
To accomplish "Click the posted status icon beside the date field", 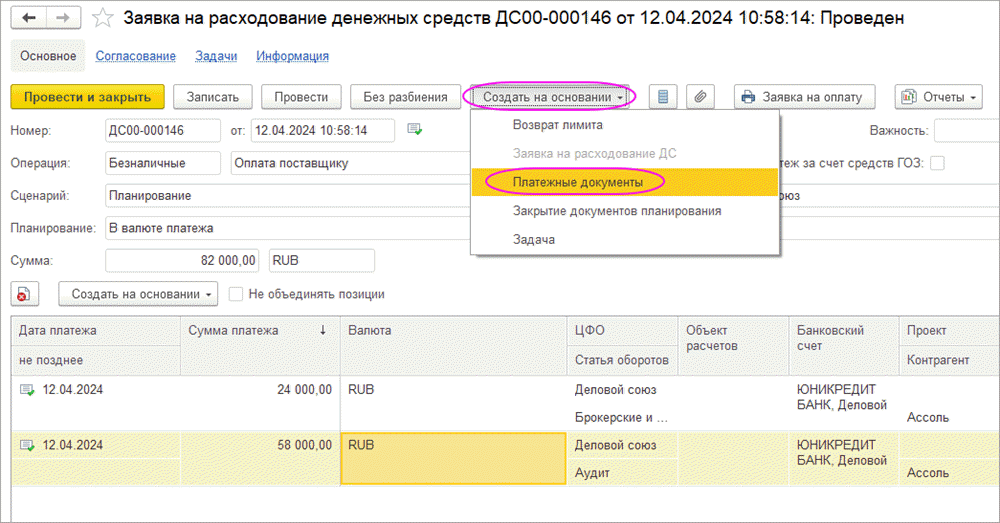I will tap(415, 130).
